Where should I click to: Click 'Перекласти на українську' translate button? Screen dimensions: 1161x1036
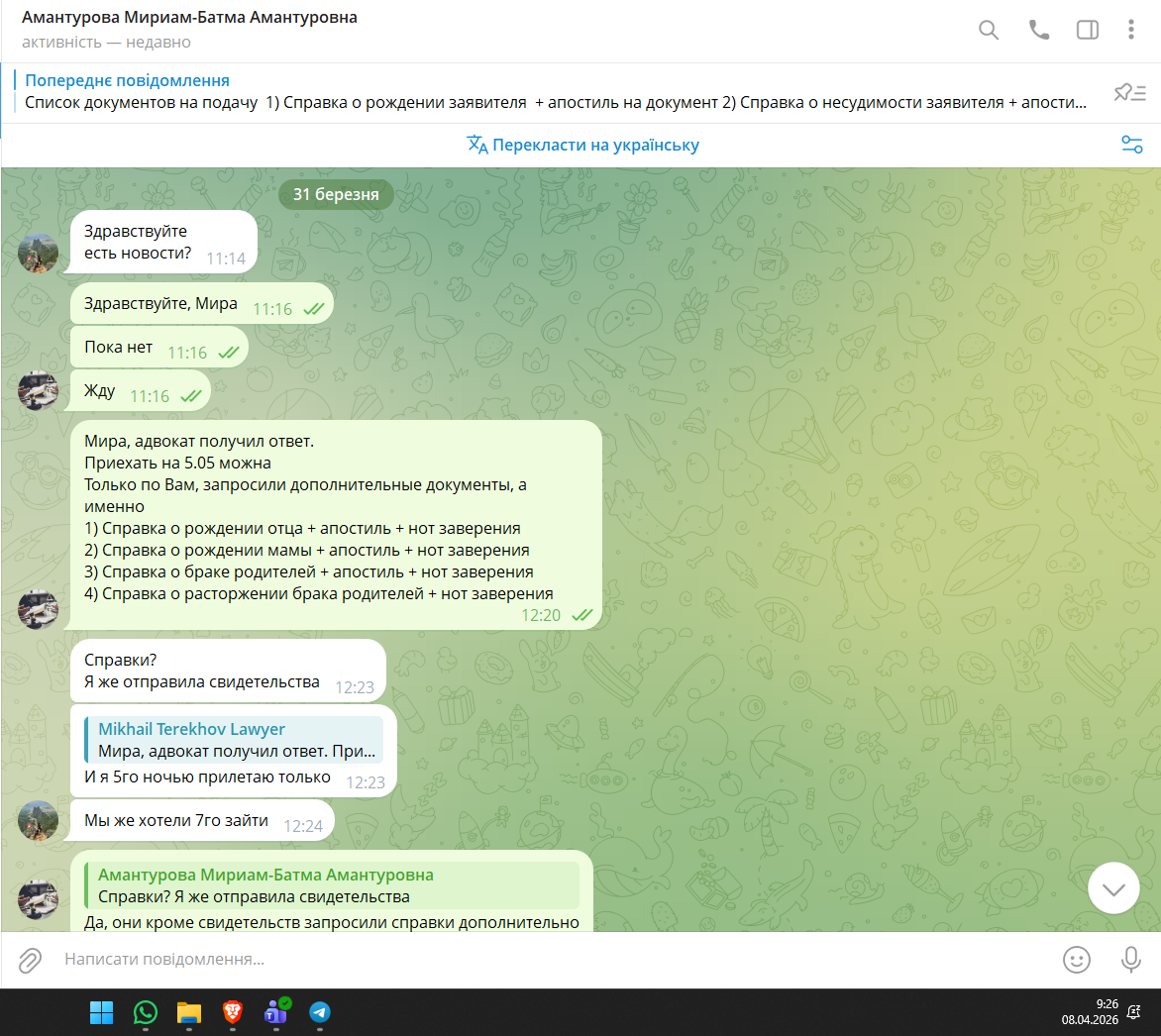point(582,145)
